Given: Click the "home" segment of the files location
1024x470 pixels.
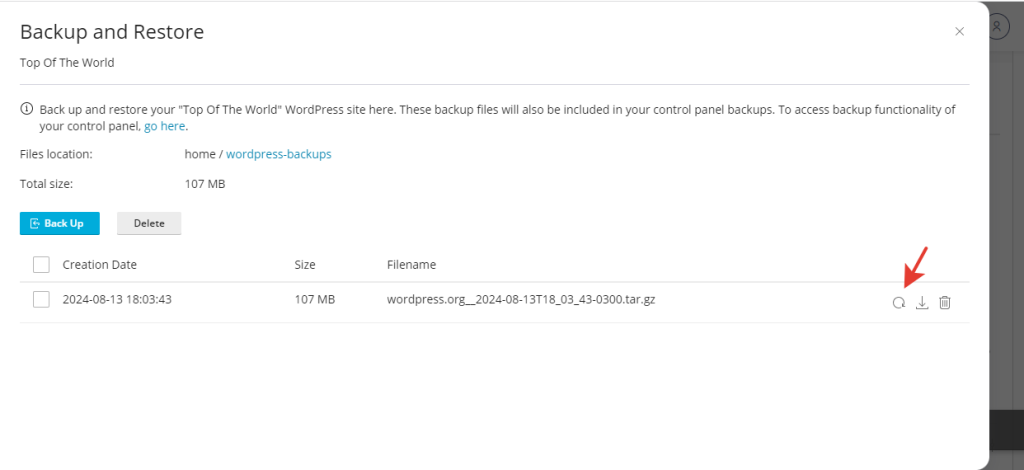Looking at the screenshot, I should click(200, 154).
